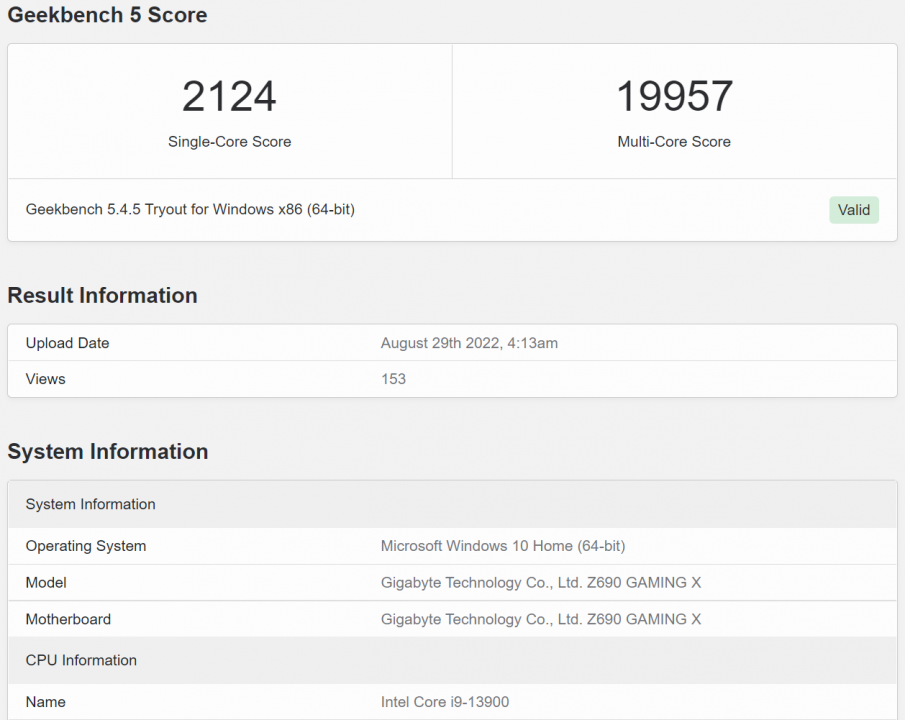Click the Geekbench 5.4.5 Tryout version text
This screenshot has width=905, height=720.
(x=190, y=210)
